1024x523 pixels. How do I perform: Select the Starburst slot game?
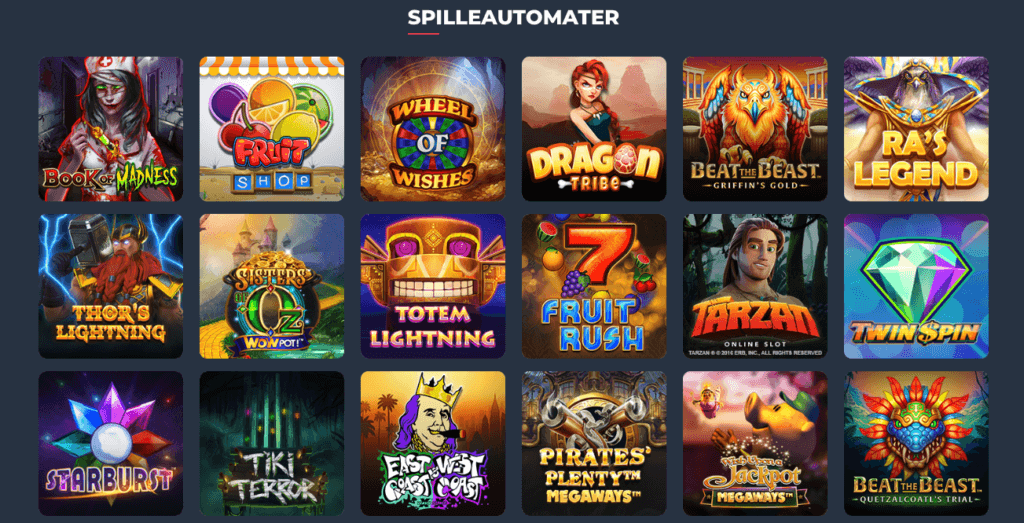pyautogui.click(x=110, y=443)
